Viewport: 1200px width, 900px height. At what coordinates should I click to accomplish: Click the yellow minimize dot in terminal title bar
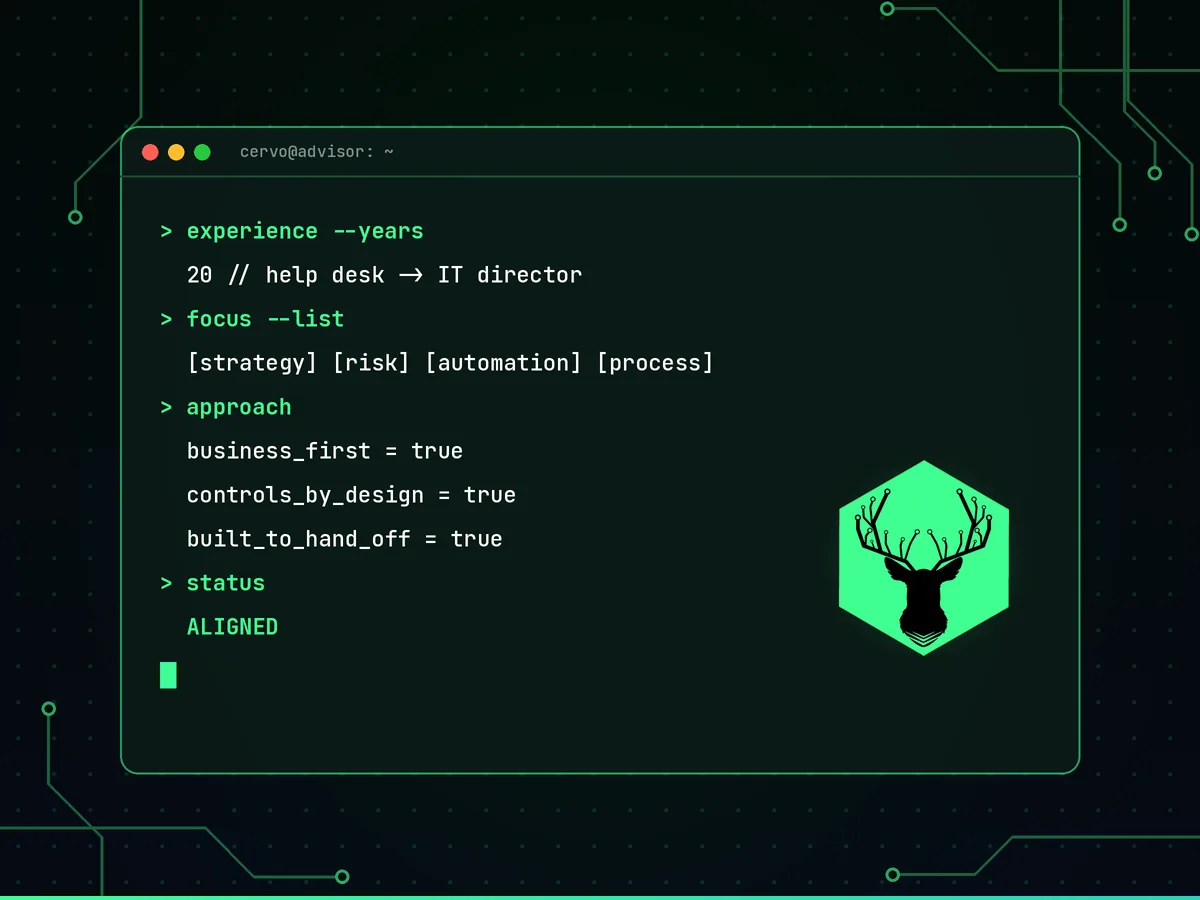pyautogui.click(x=176, y=152)
